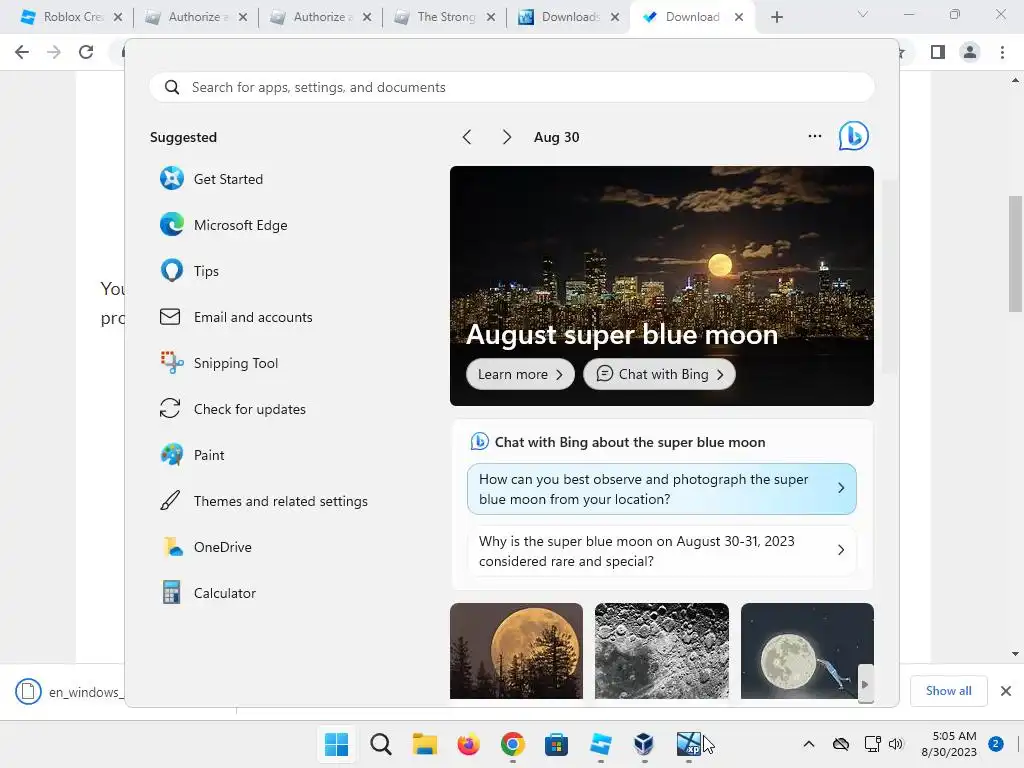Close the downloads bar
Image resolution: width=1024 pixels, height=768 pixels.
[x=1006, y=690]
